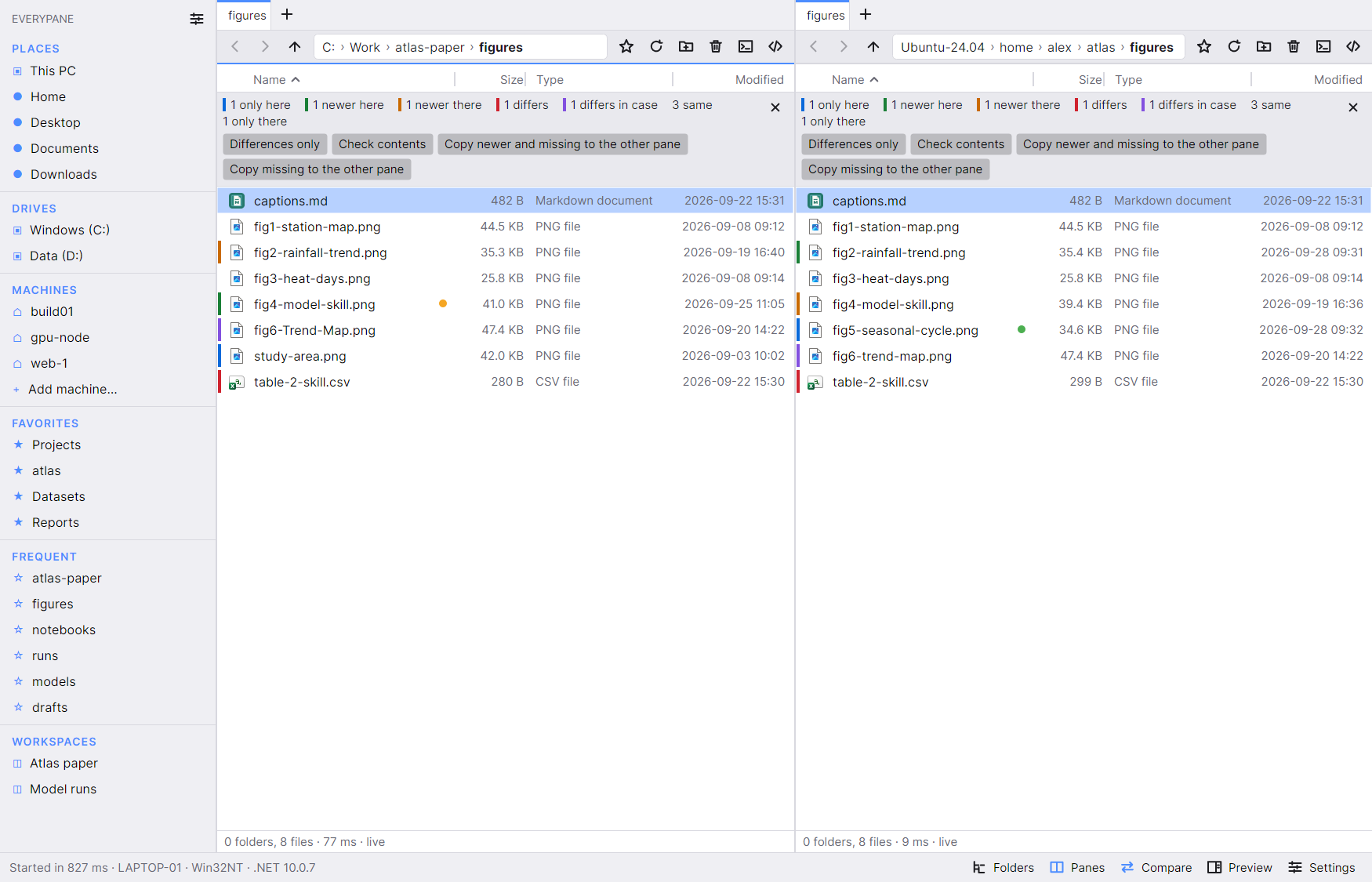Toggle the Panes layout in the status bar

tap(1077, 868)
